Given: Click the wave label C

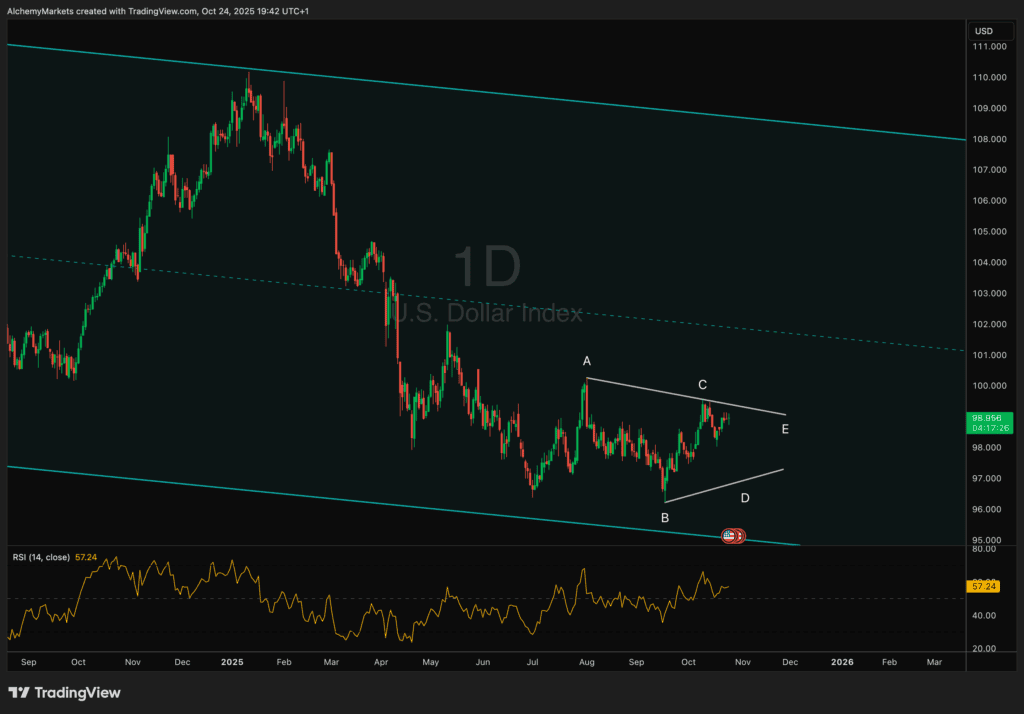Looking at the screenshot, I should pyautogui.click(x=703, y=385).
